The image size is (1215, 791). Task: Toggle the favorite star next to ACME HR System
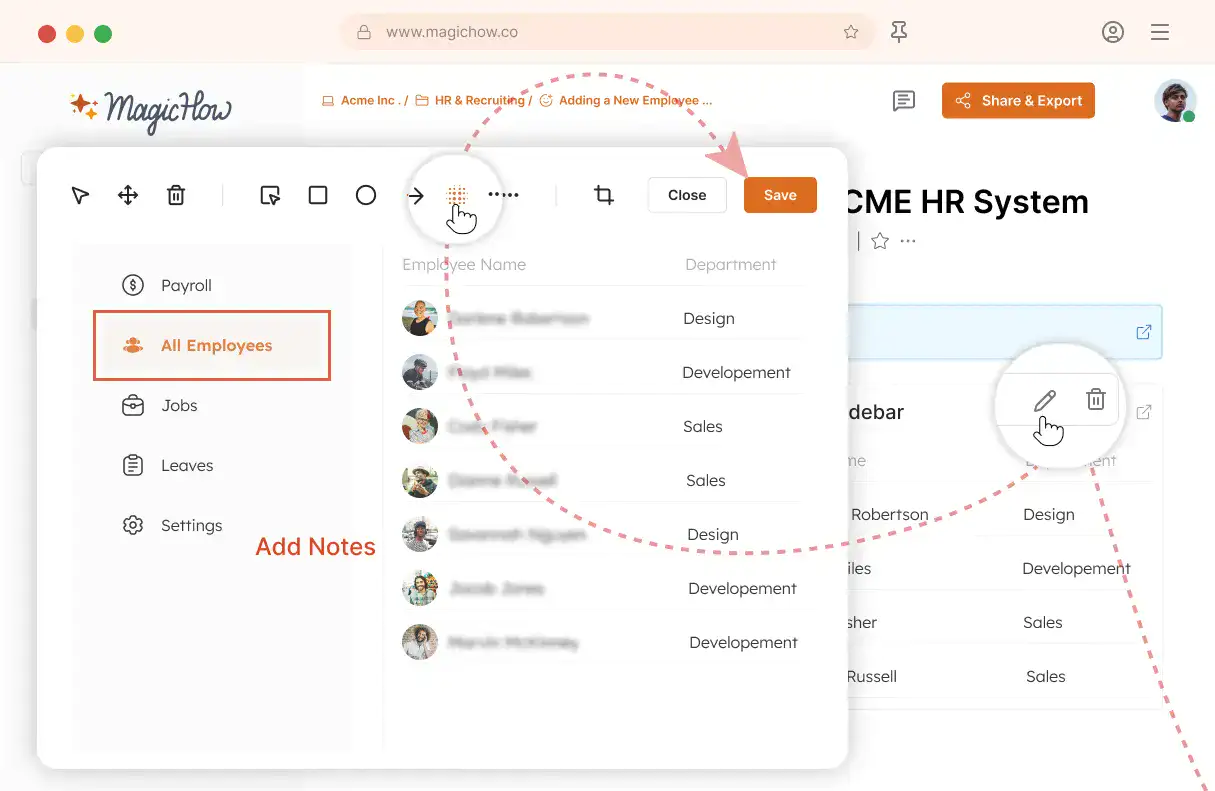click(x=879, y=240)
